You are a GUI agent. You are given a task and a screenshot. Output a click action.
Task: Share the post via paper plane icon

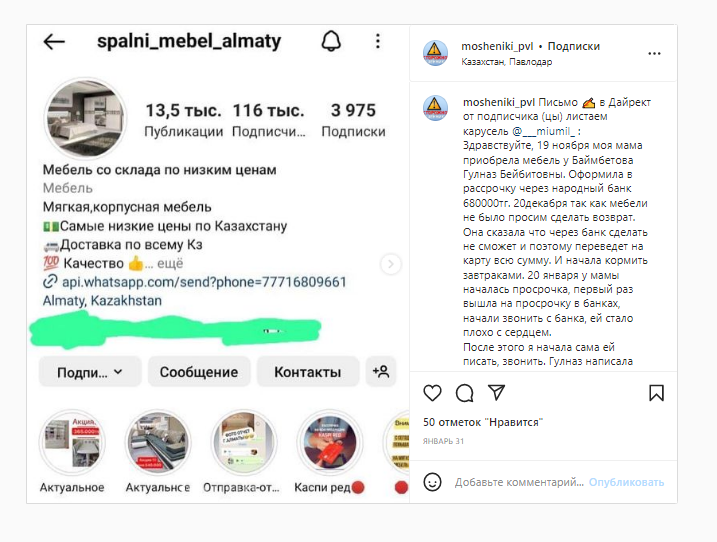click(497, 392)
